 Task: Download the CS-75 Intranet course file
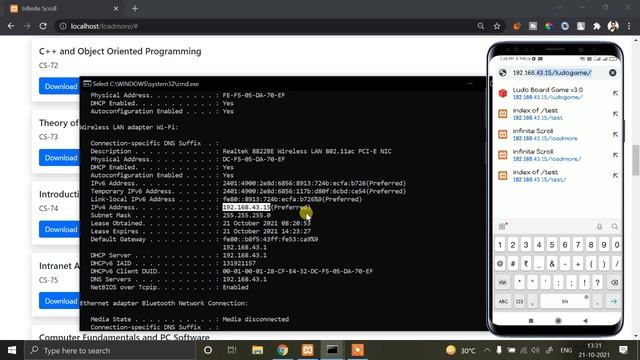click(60, 300)
